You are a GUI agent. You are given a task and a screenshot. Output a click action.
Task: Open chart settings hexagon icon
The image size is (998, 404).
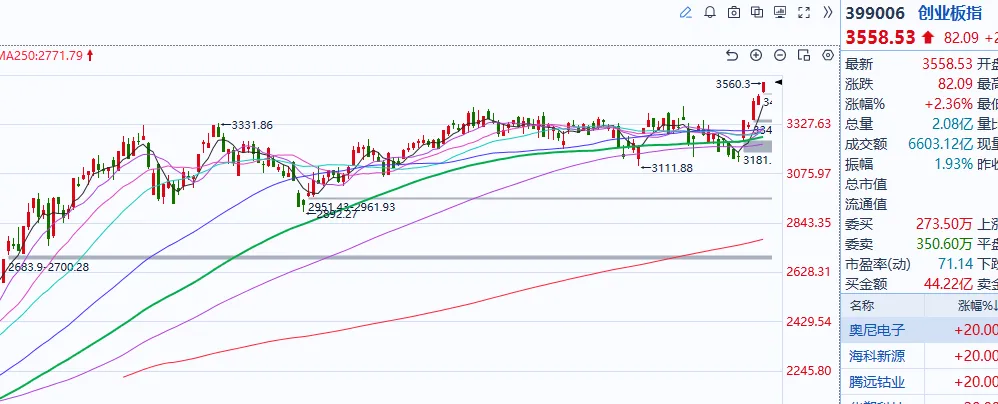(x=828, y=55)
